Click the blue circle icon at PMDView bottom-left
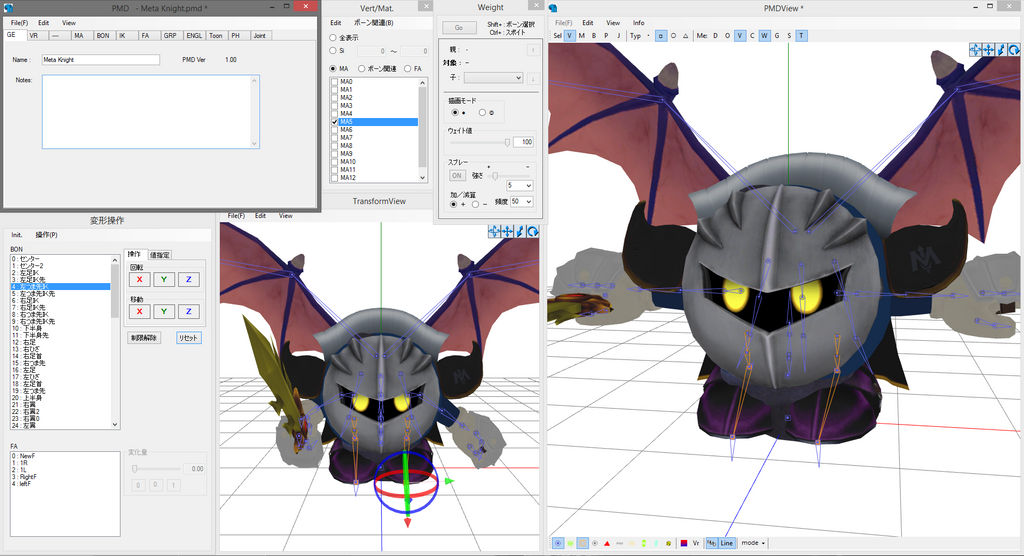The image size is (1024, 556). pyautogui.click(x=558, y=543)
